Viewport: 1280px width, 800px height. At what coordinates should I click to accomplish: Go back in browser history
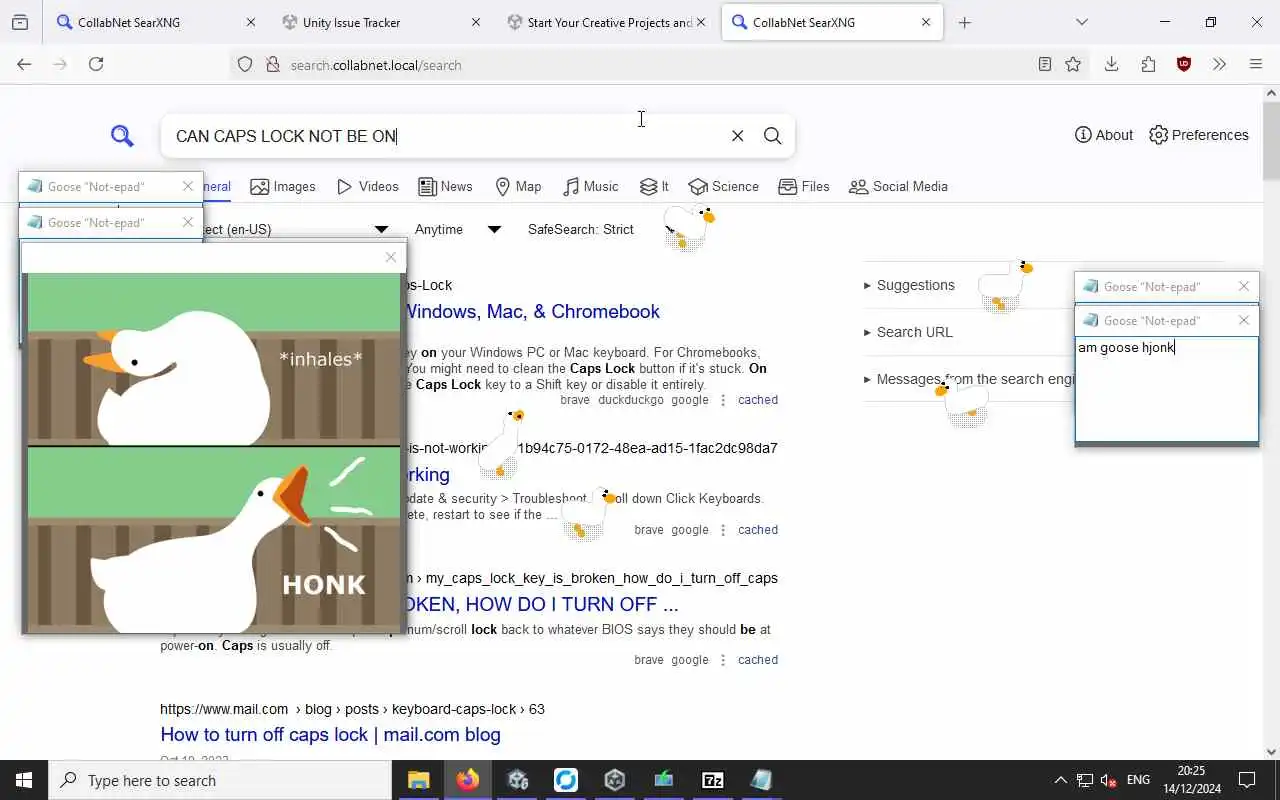tap(24, 64)
